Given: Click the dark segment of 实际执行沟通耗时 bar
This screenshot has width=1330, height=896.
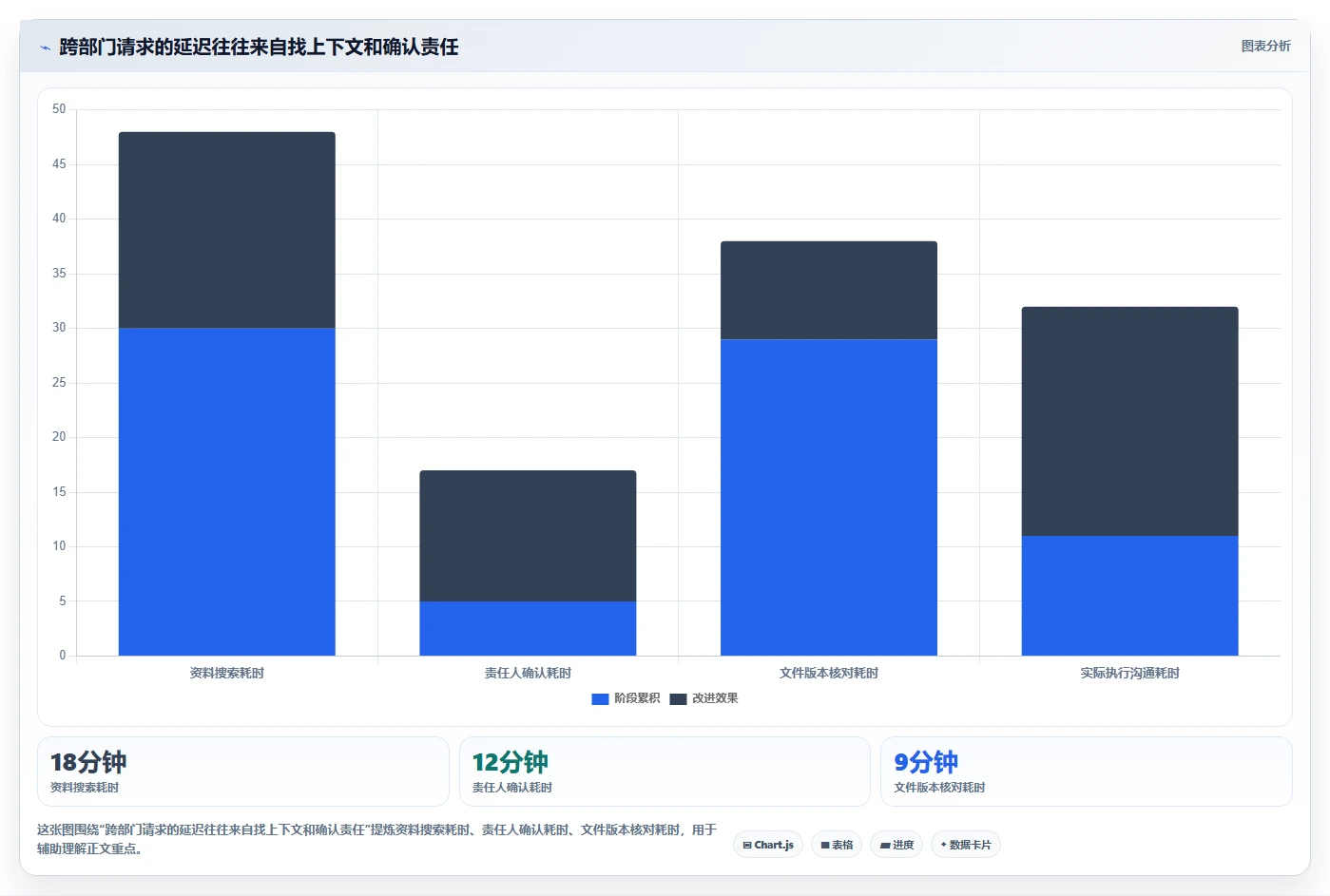Looking at the screenshot, I should [1130, 421].
